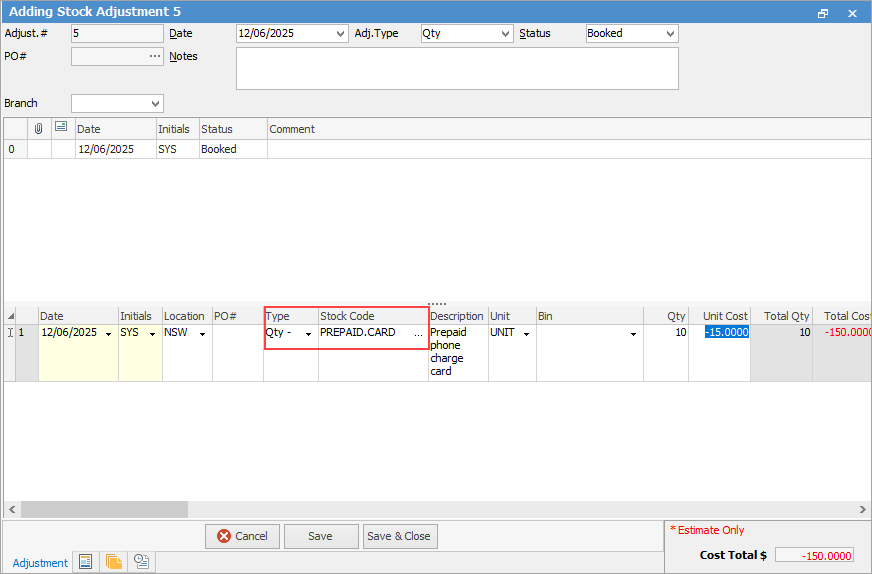The width and height of the screenshot is (872, 574).
Task: Click the SYS initials cell in comment row
Action: click(177, 149)
